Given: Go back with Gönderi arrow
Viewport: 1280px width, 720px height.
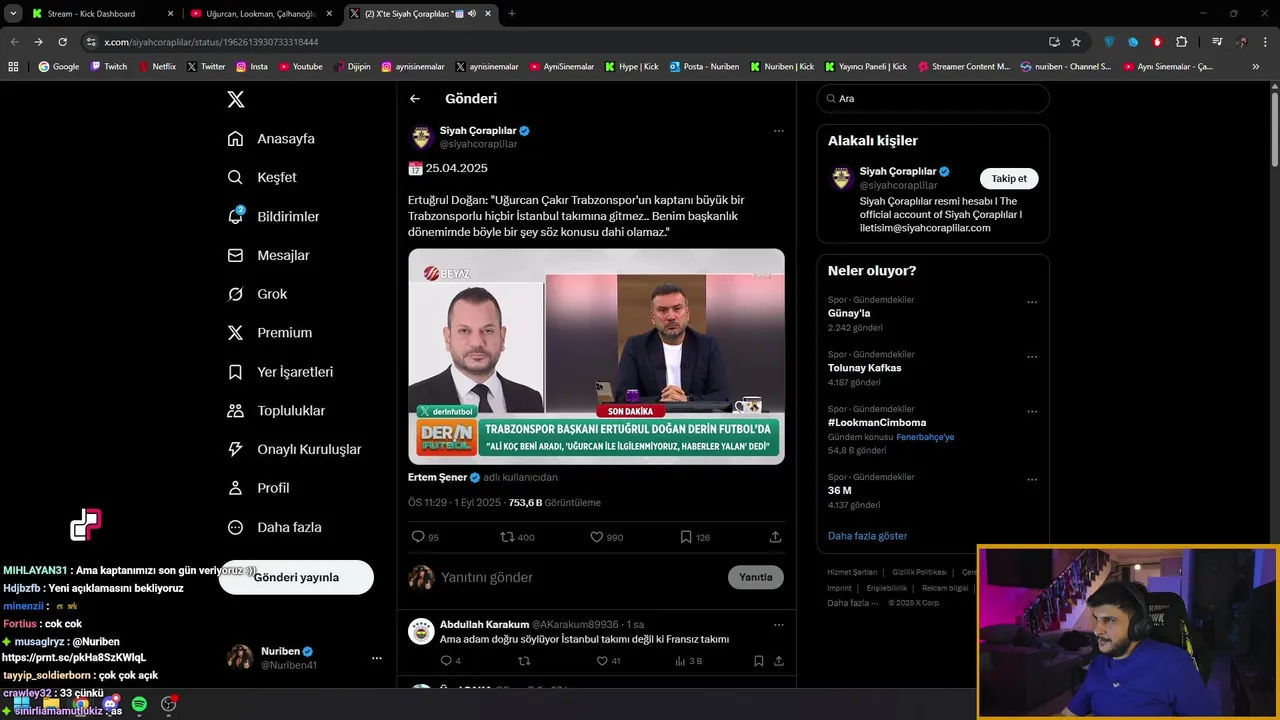Looking at the screenshot, I should click(x=415, y=99).
